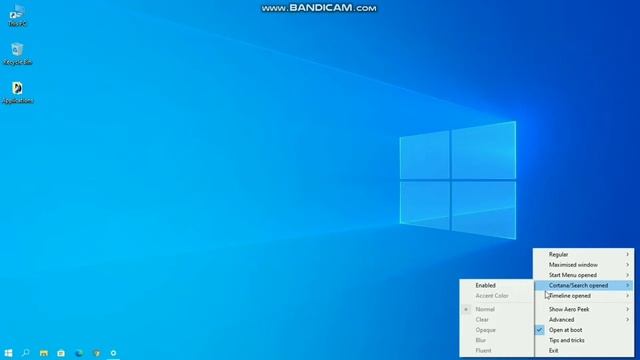Launch Microsoft Edge from taskbar
The image size is (640, 360).
[x=79, y=353]
